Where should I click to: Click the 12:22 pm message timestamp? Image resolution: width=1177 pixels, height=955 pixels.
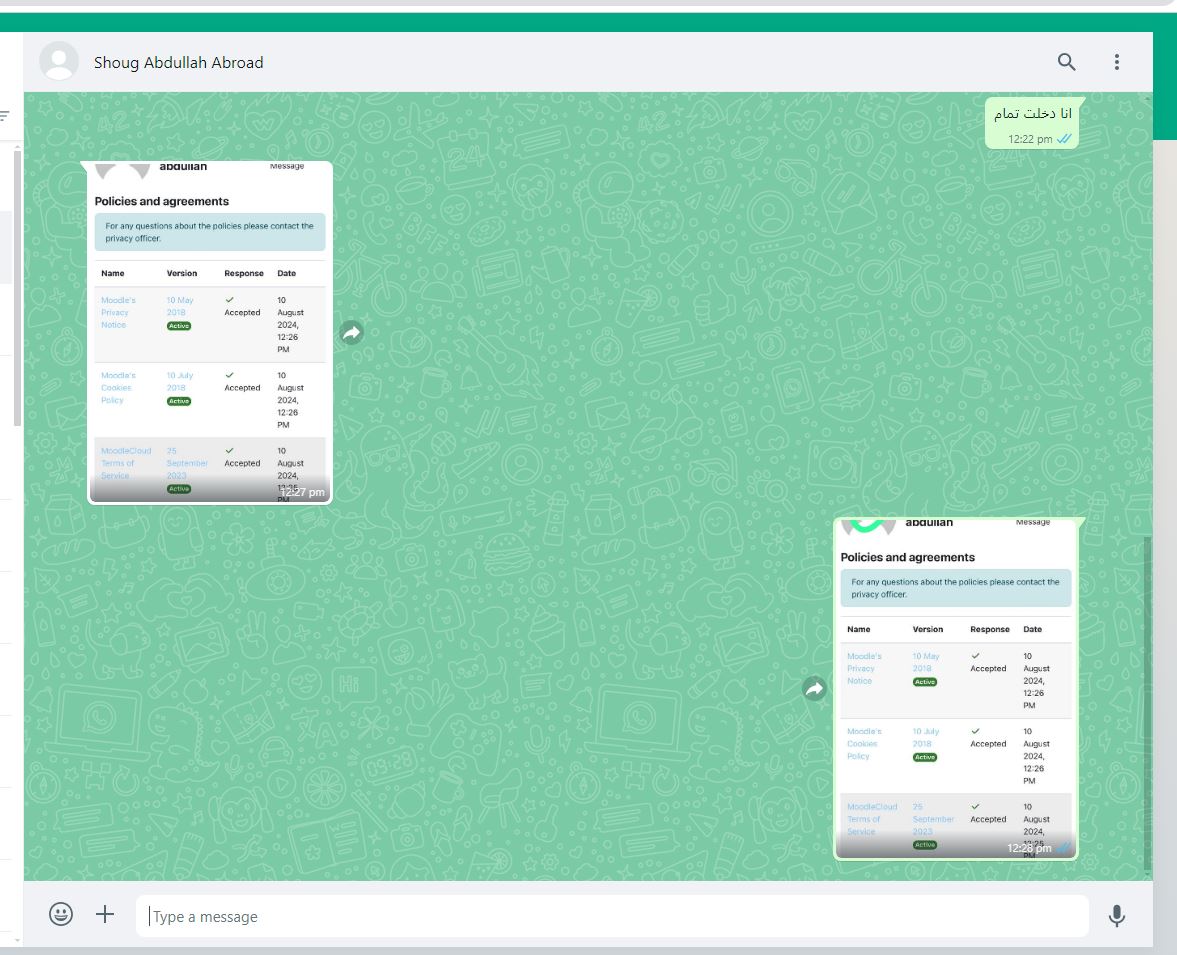(x=1030, y=139)
